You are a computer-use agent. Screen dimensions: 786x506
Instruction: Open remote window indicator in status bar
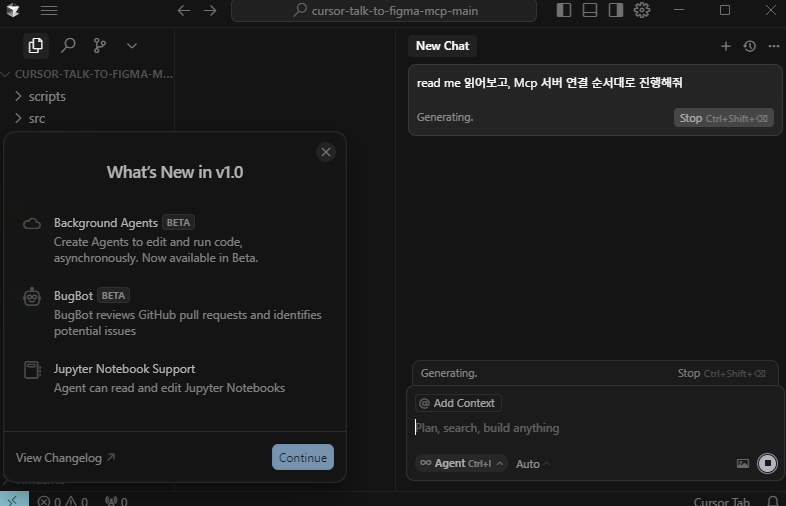pos(14,499)
